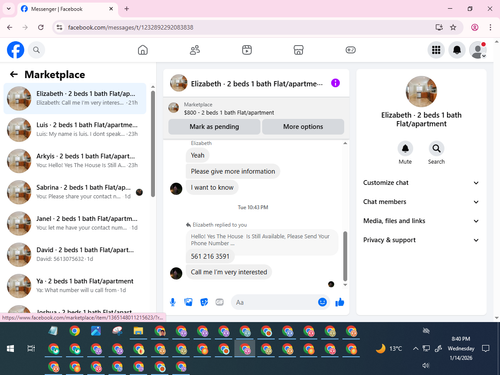
Task: Click 'Please give more information' message
Action: (233, 171)
